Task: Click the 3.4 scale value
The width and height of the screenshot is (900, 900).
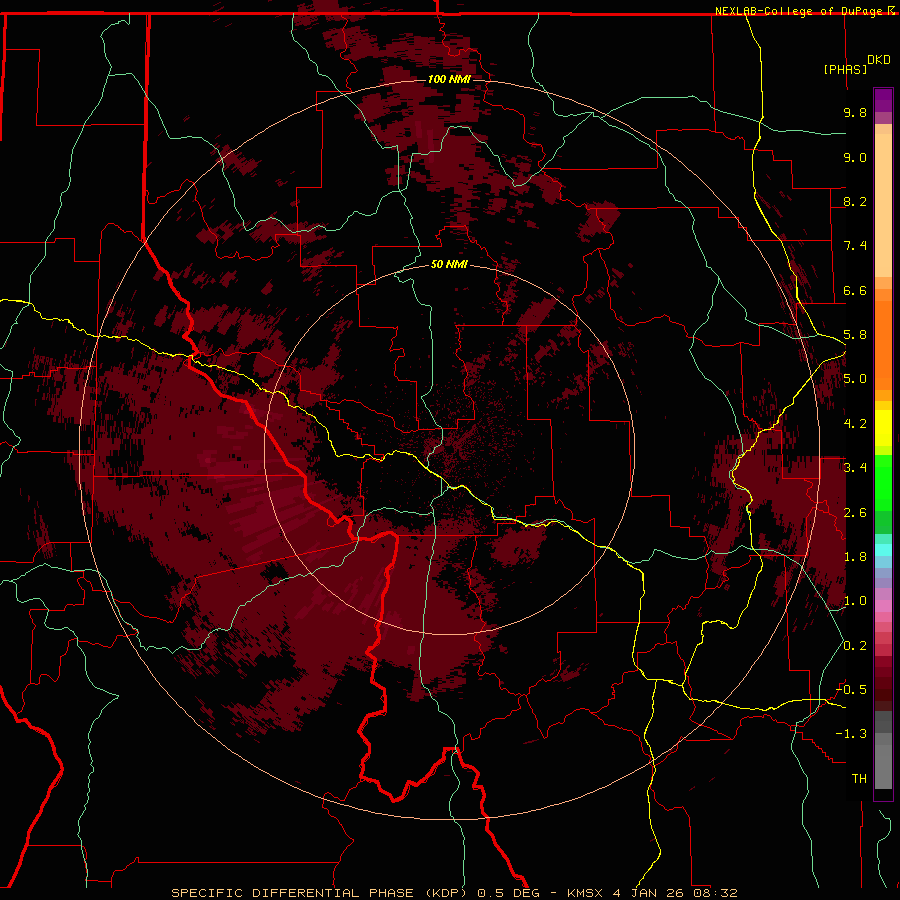Action: tap(855, 468)
